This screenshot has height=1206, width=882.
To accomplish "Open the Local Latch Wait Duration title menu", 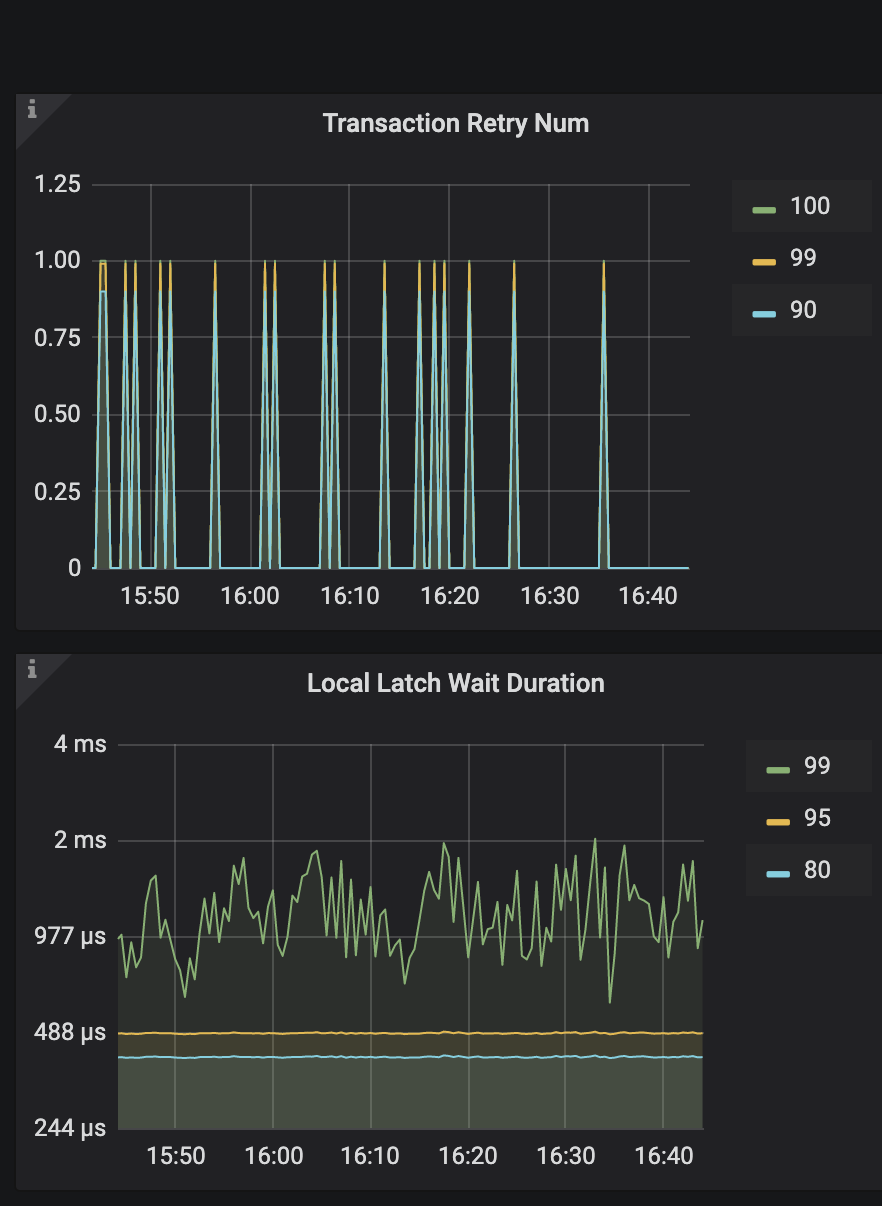I will [456, 683].
